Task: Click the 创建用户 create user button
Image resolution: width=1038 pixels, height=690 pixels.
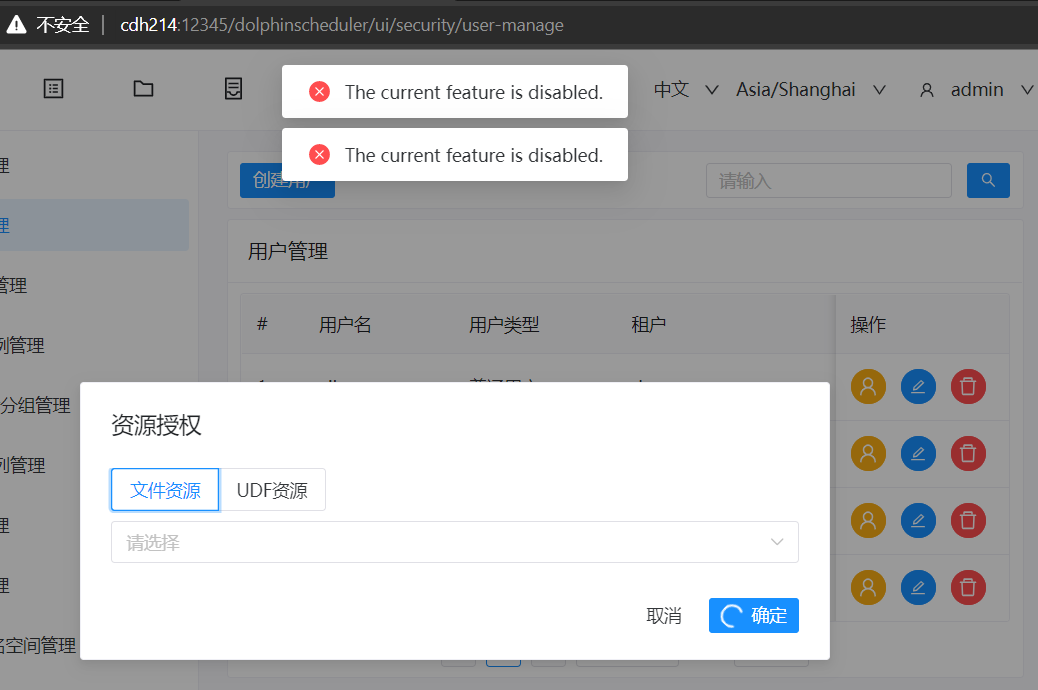Action: point(287,180)
